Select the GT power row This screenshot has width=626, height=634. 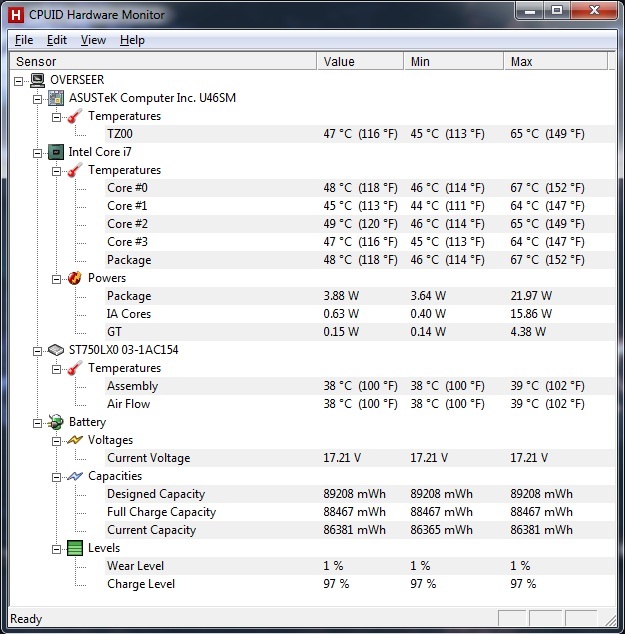coord(360,332)
